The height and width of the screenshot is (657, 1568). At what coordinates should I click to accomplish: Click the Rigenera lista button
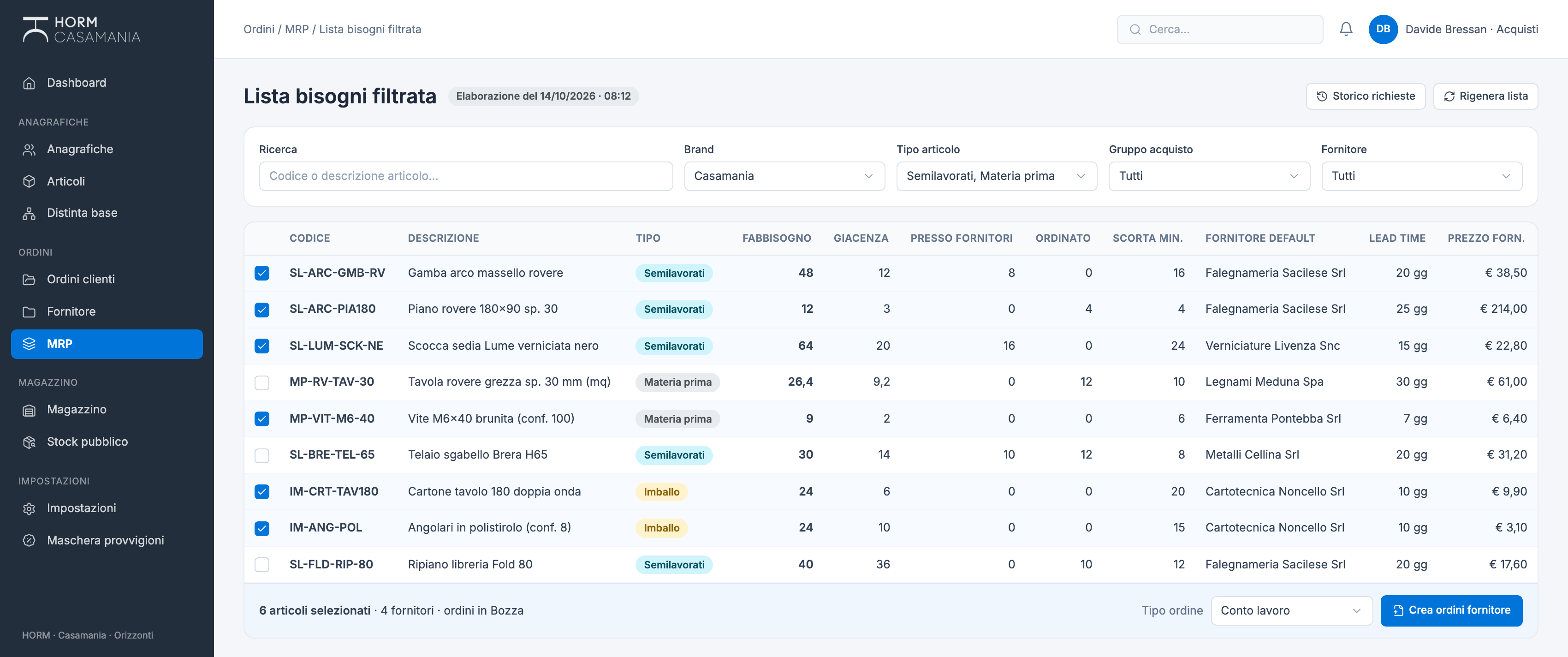[x=1485, y=96]
